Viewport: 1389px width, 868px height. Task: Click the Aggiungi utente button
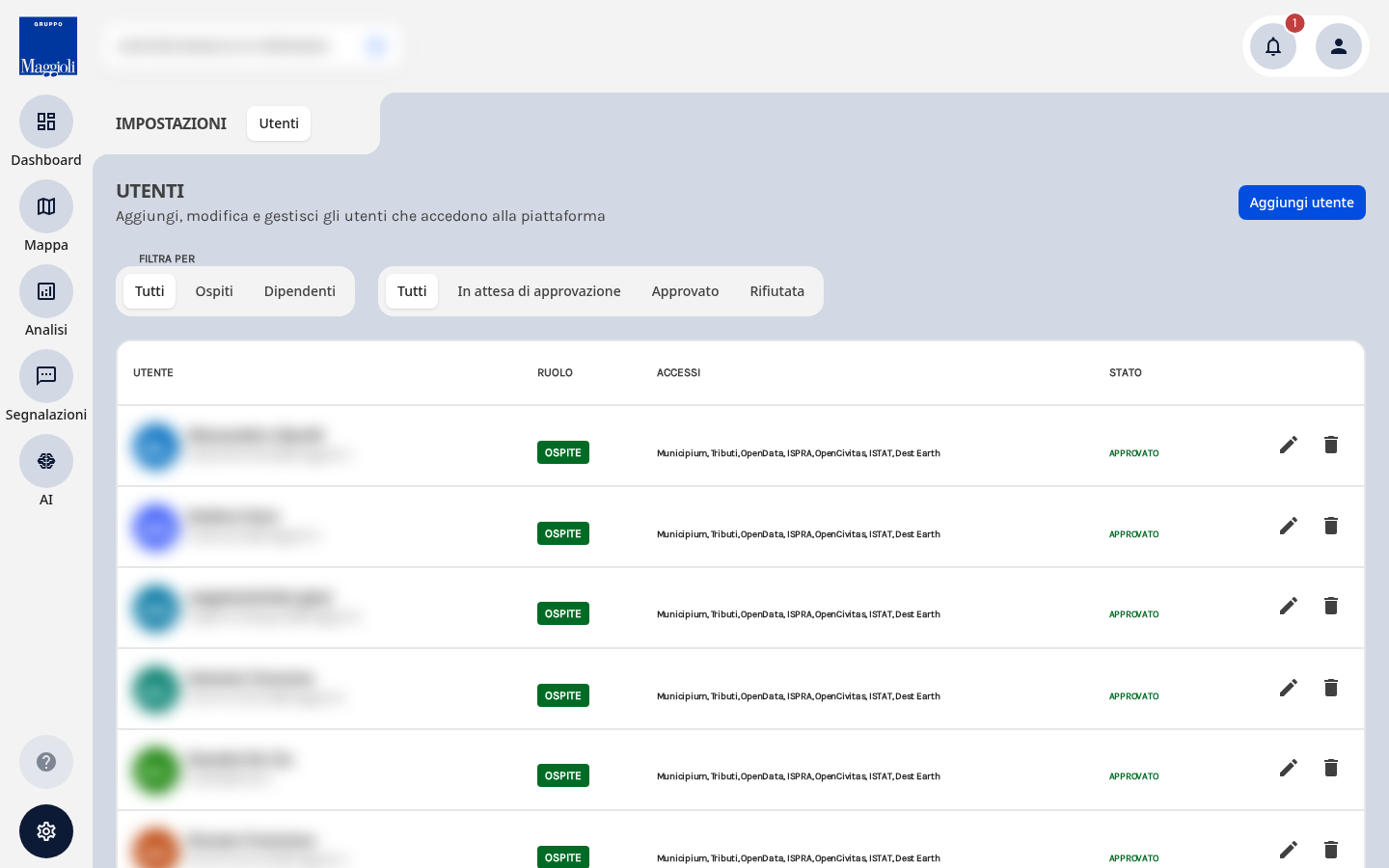[x=1302, y=203]
